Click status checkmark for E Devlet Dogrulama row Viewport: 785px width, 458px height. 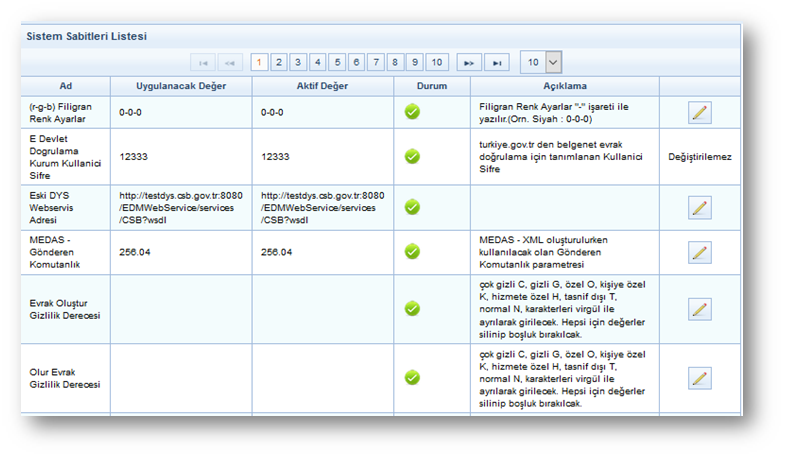(x=412, y=156)
